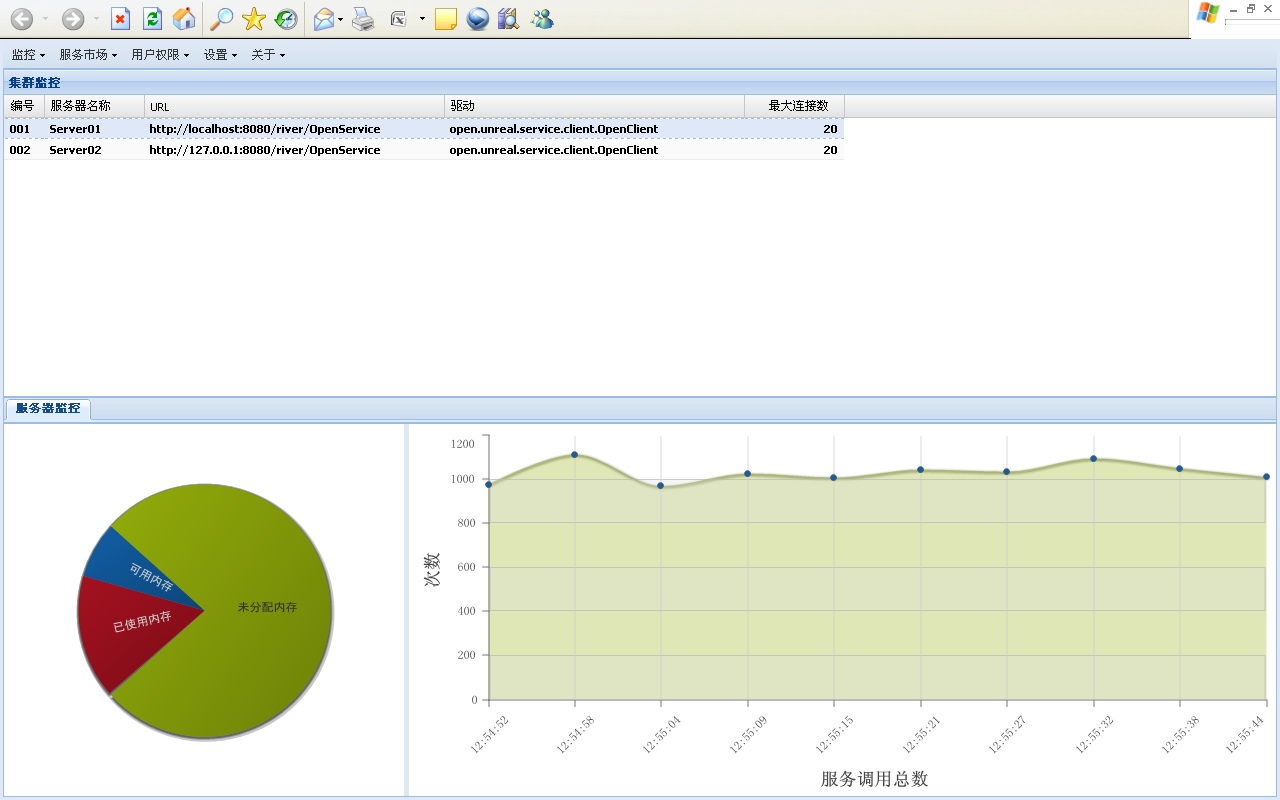Click the chart data point at 12:55:32
The height and width of the screenshot is (800, 1280).
point(1093,459)
